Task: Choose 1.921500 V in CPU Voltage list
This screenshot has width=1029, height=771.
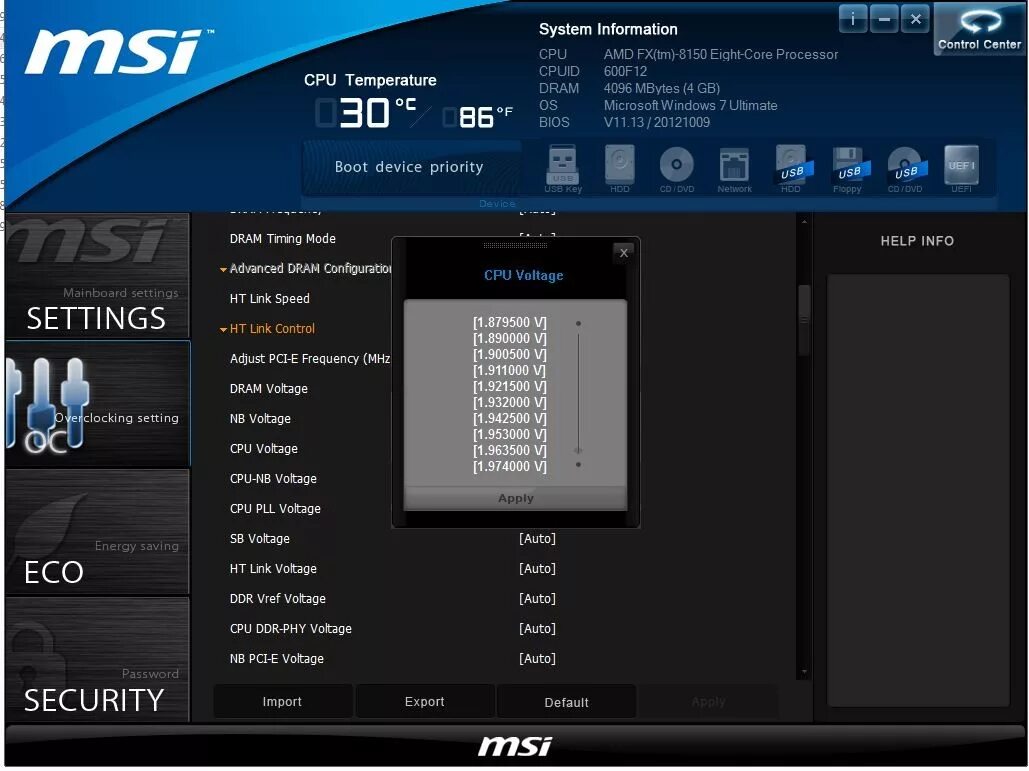Action: pos(510,386)
